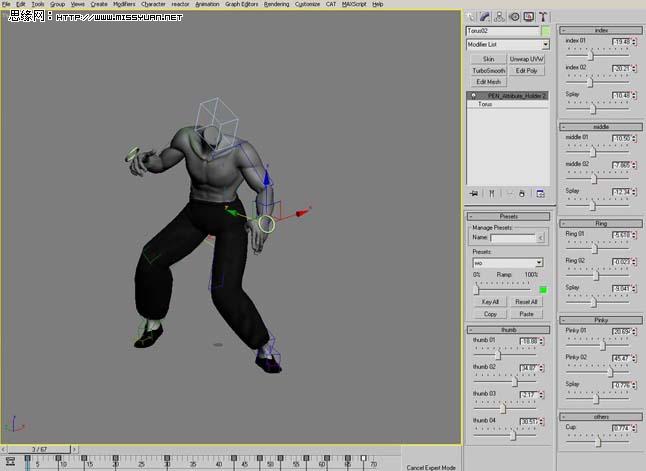Open the Modify command panel tab
646x471 pixels.
[486, 17]
